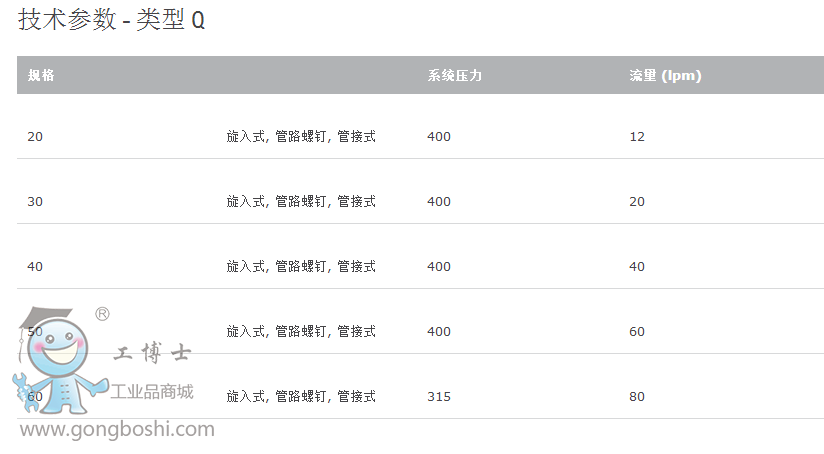
Task: Click the pressure value 400 in row 30
Action: click(x=439, y=202)
